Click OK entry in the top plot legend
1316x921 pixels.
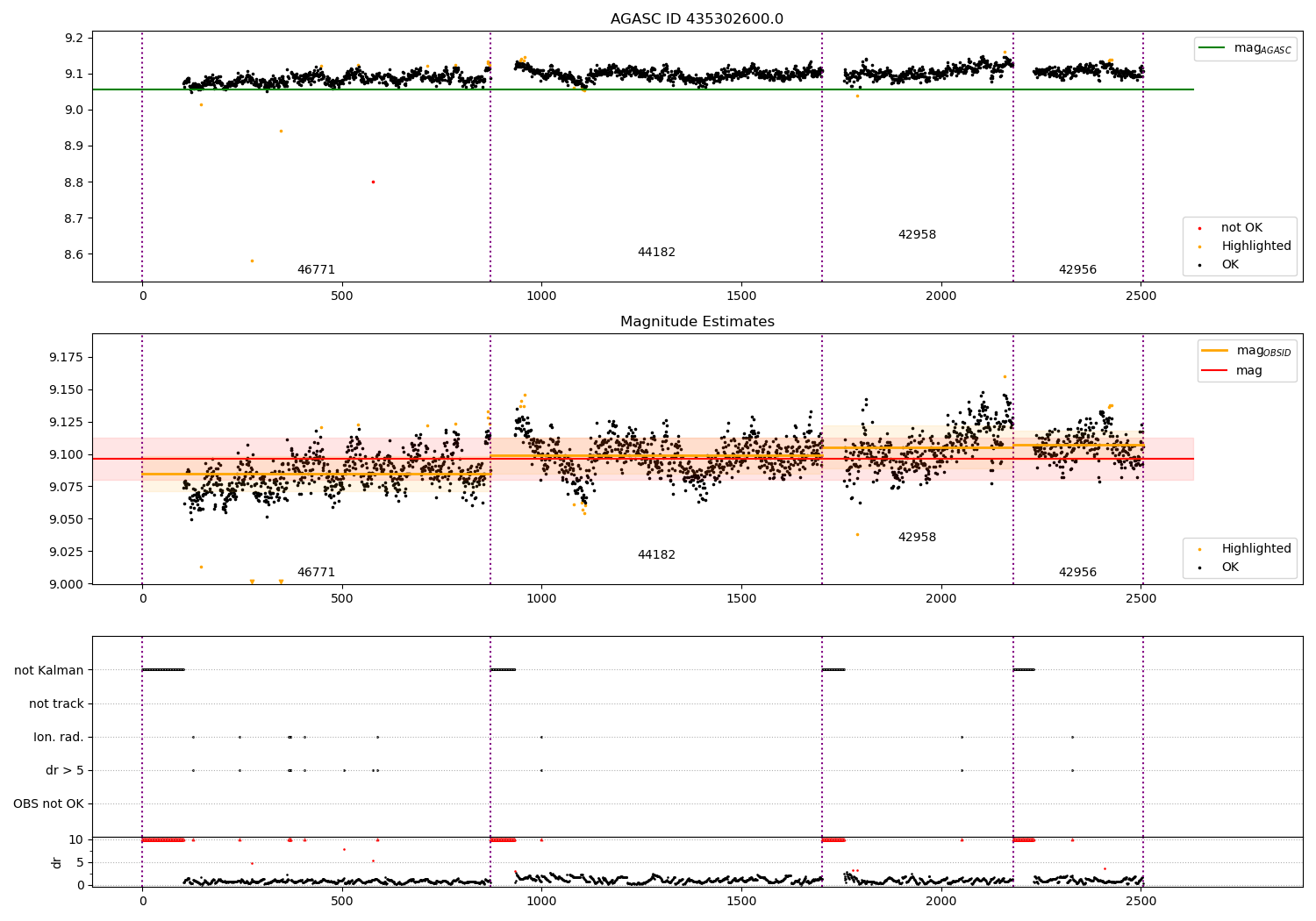click(1230, 265)
